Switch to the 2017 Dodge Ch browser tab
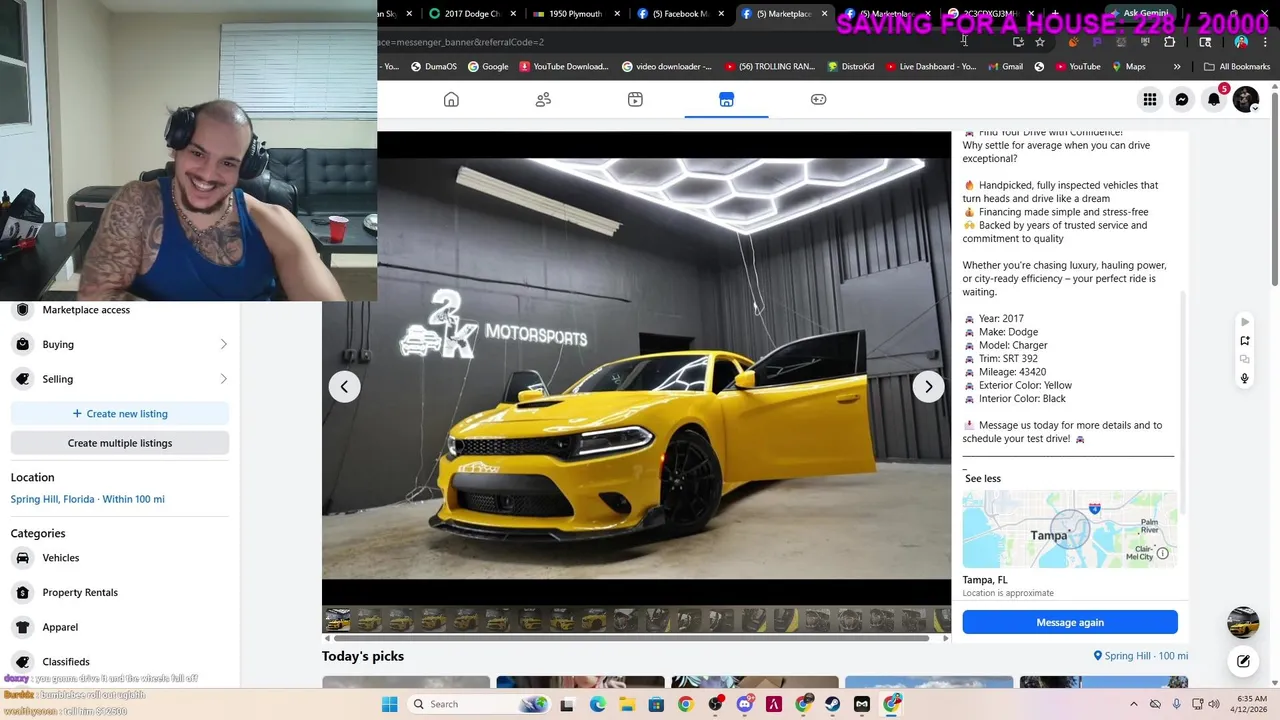Image resolution: width=1280 pixels, height=720 pixels. [x=471, y=14]
